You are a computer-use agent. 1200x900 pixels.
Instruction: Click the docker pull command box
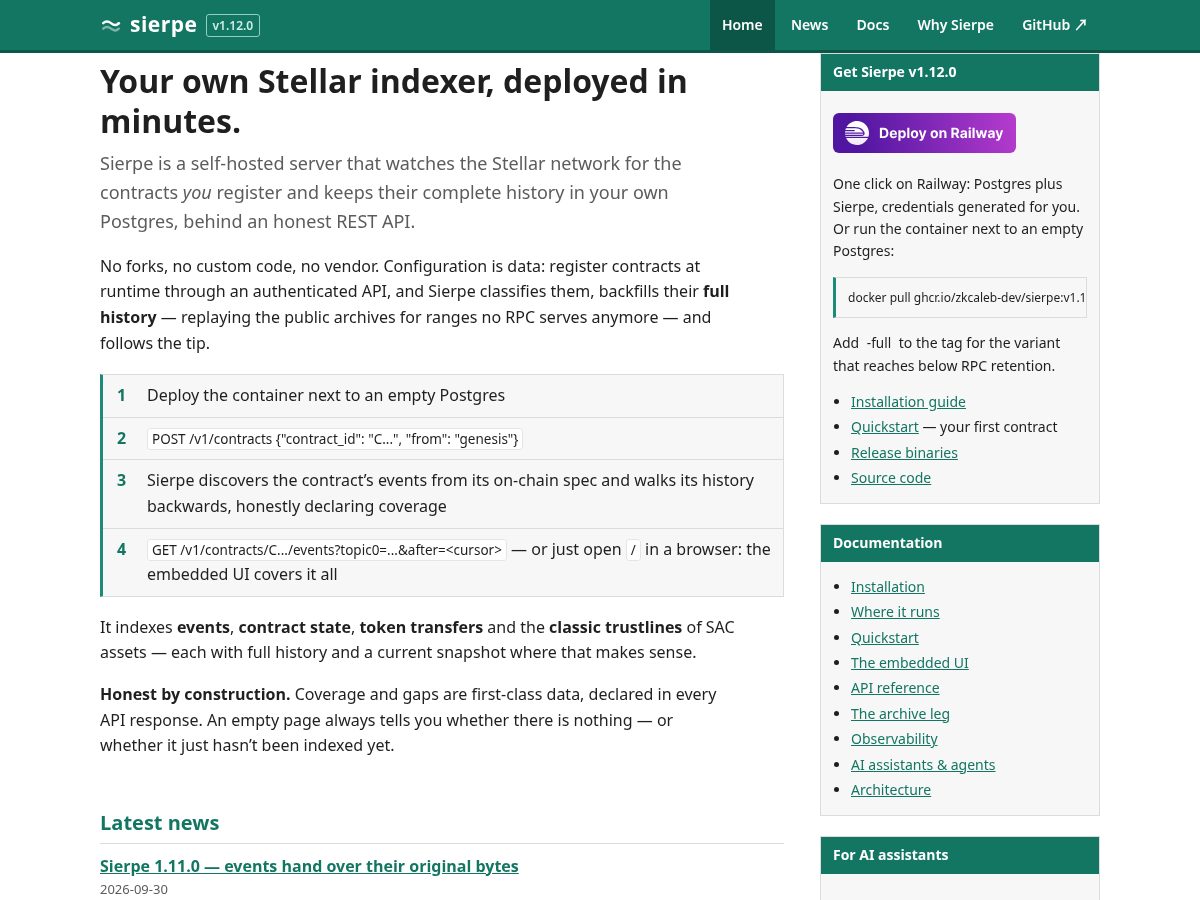point(960,297)
